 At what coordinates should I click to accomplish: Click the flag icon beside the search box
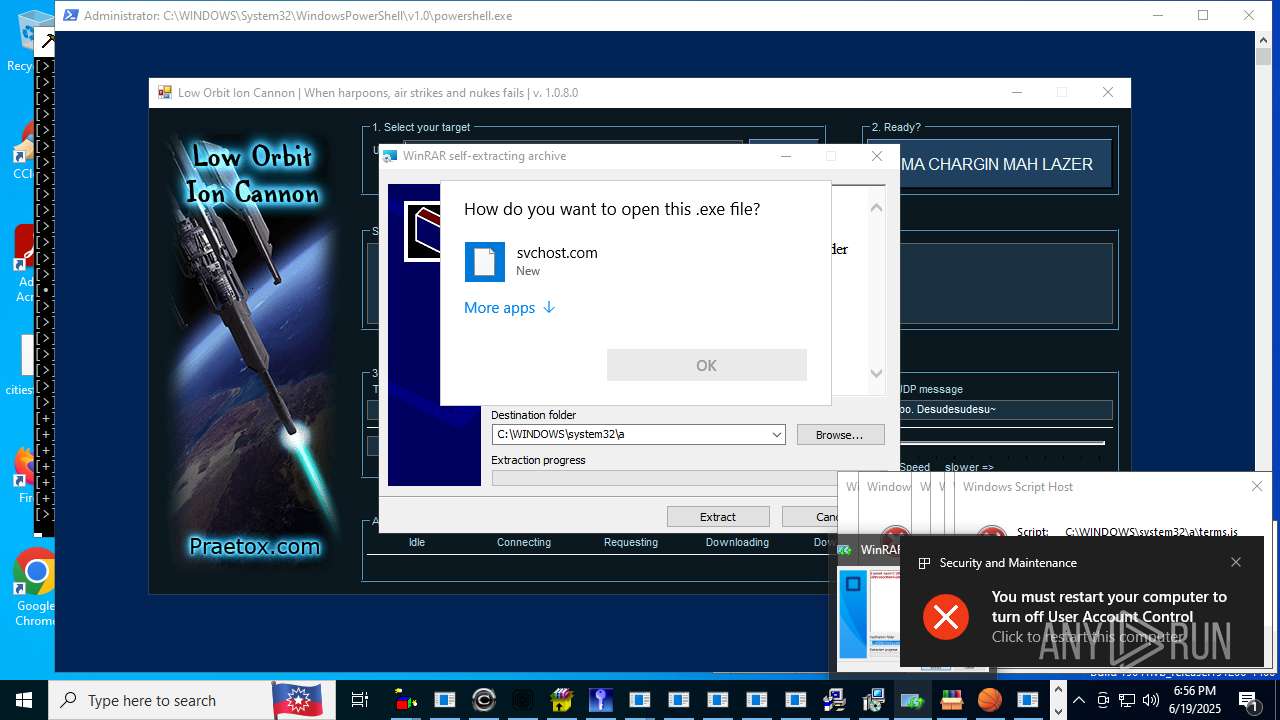[x=297, y=700]
